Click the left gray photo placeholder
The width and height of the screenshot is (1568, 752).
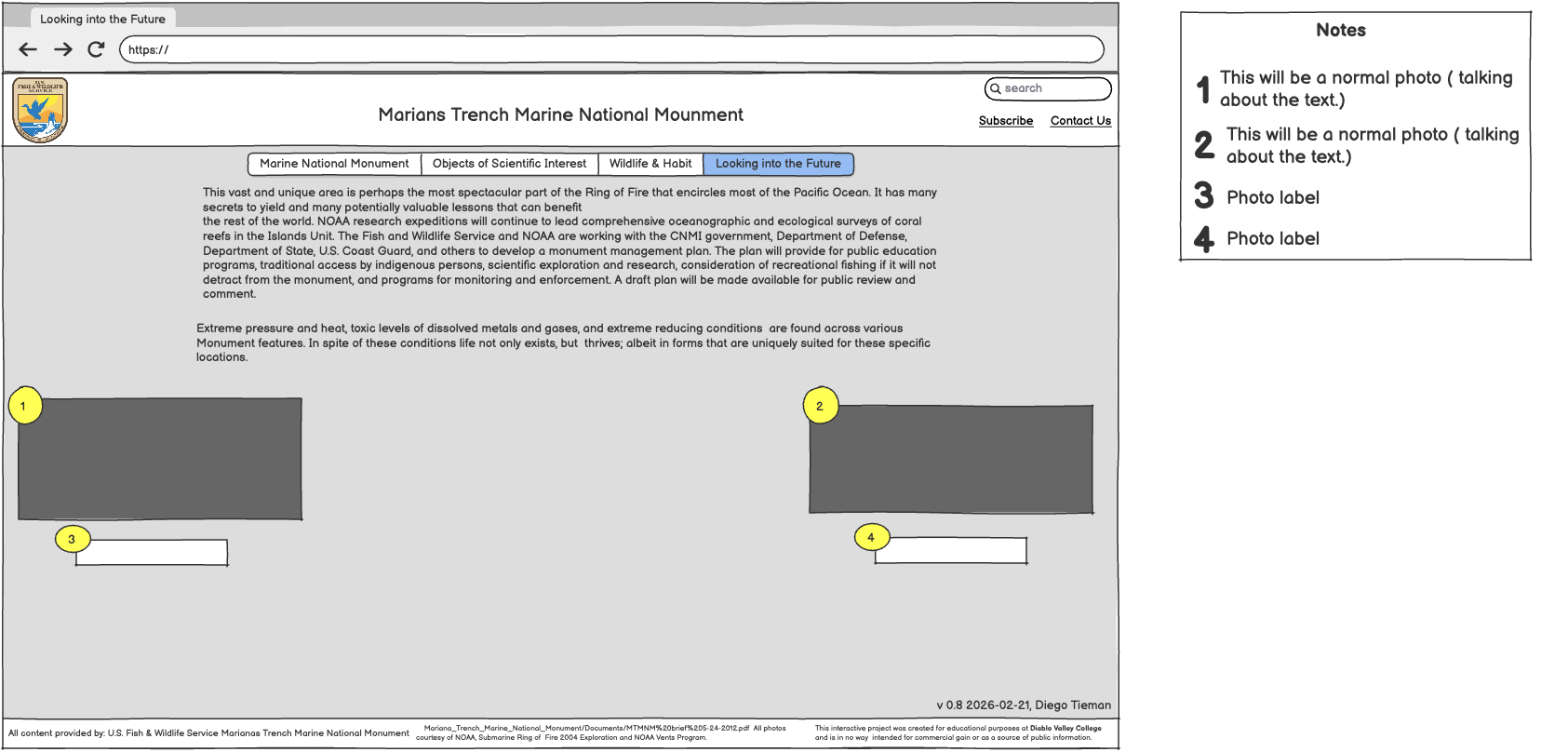160,459
